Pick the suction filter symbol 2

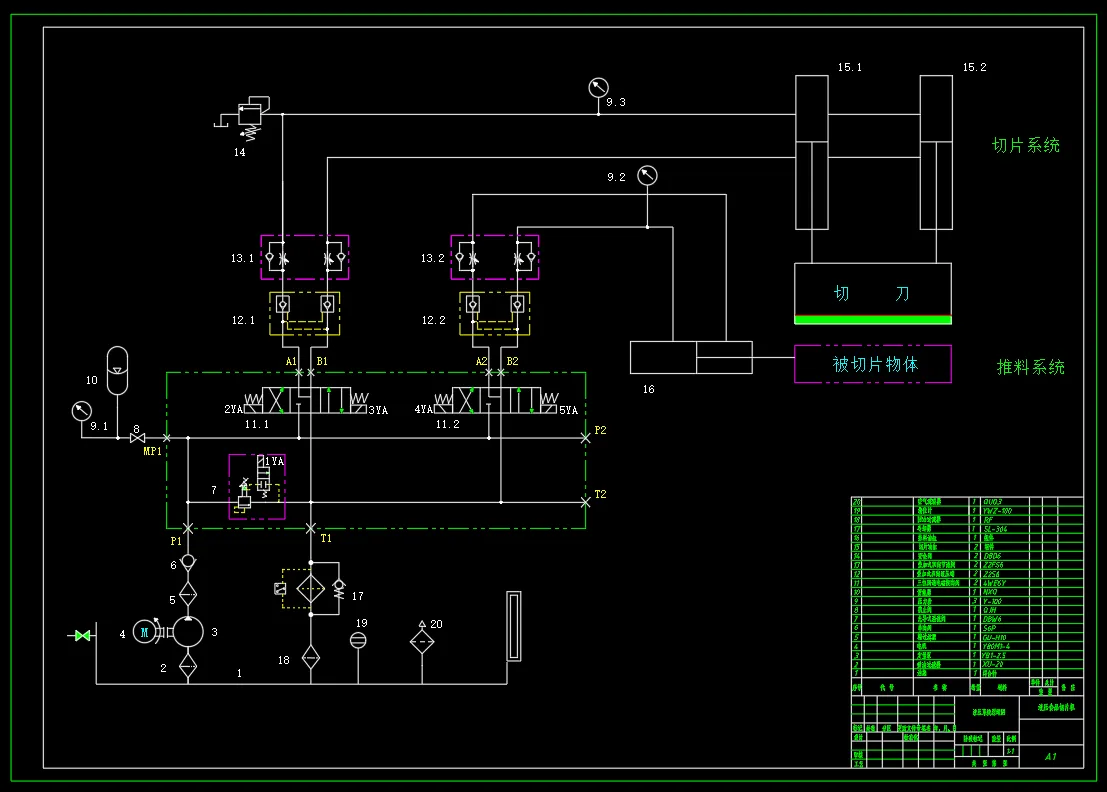(188, 665)
